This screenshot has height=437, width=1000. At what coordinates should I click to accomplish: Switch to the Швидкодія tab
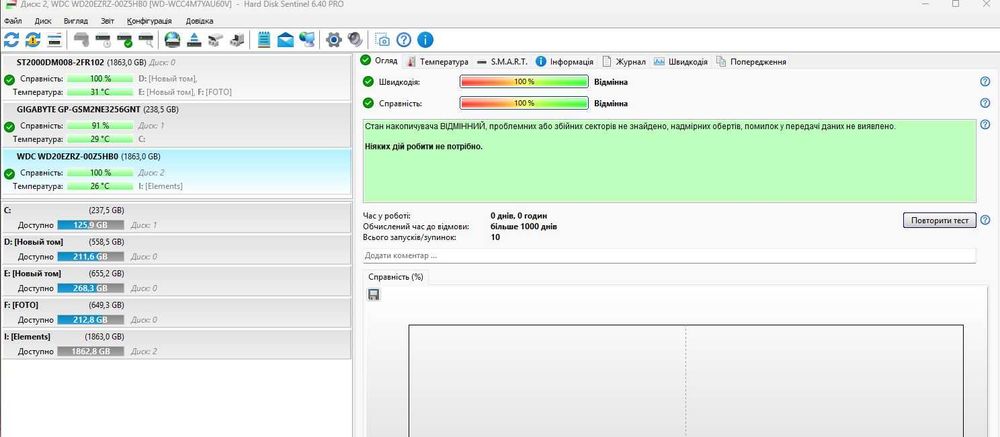coord(680,62)
